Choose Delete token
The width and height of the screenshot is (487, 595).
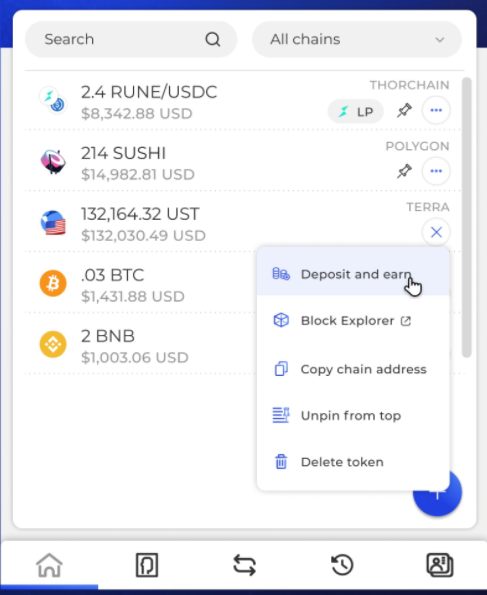click(x=353, y=462)
